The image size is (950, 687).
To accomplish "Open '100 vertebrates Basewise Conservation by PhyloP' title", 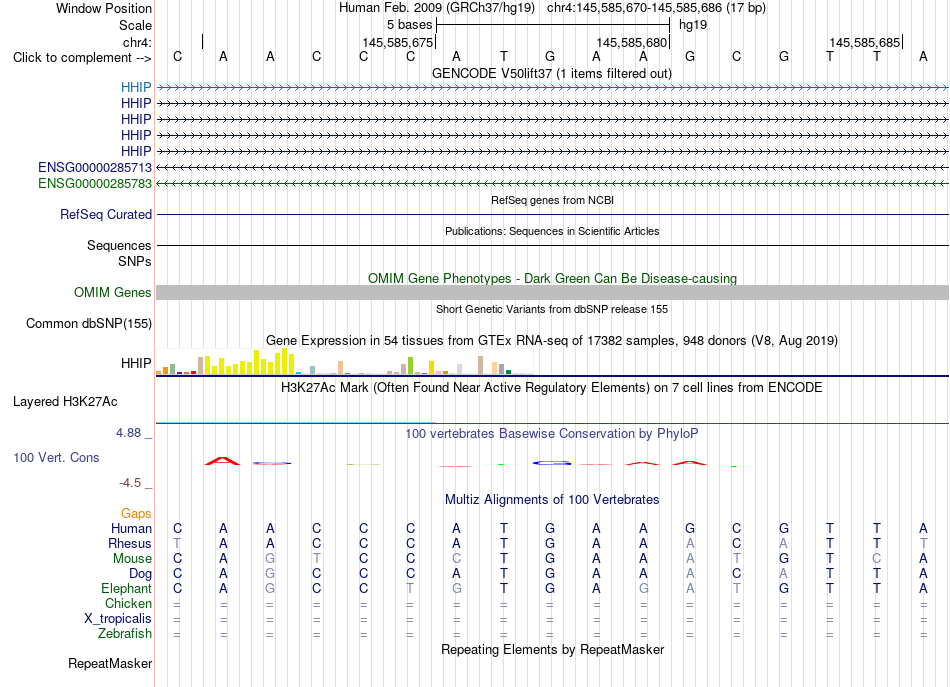I will 552,434.
